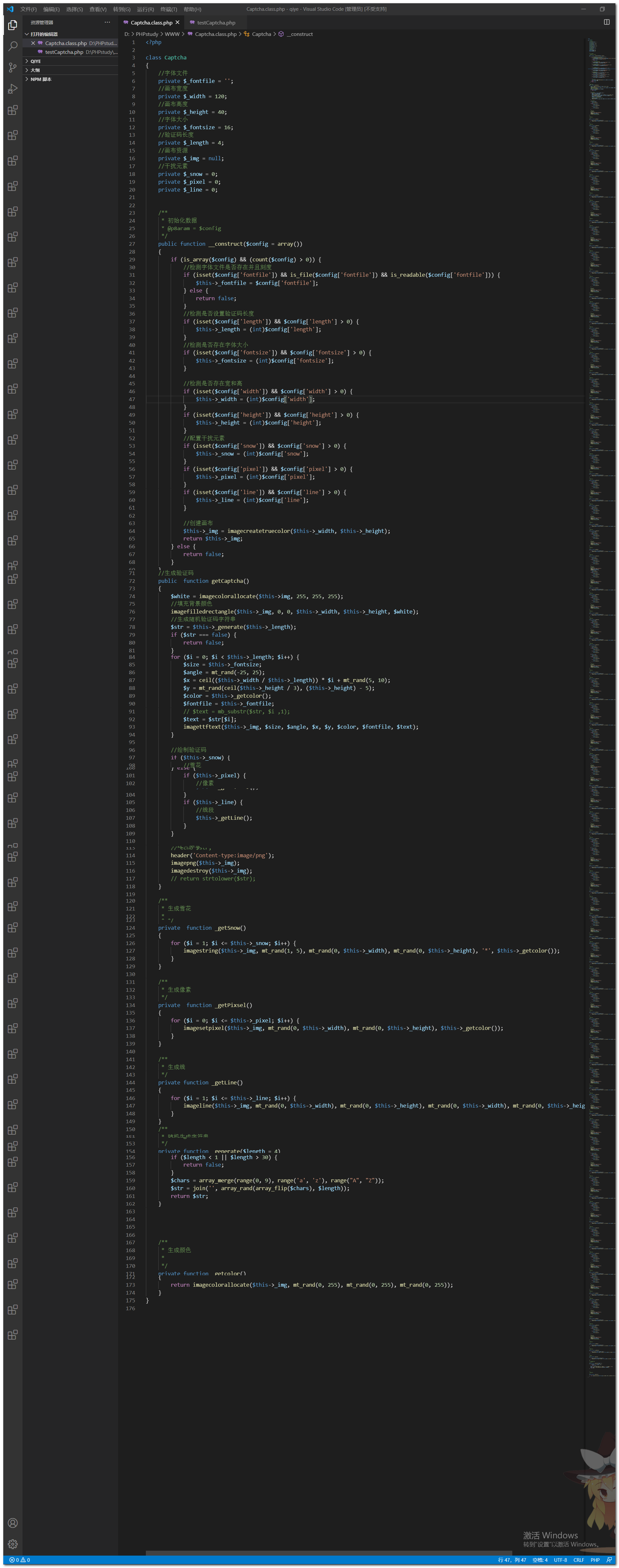Open the Source Control view
The height and width of the screenshot is (1568, 619).
[x=12, y=67]
